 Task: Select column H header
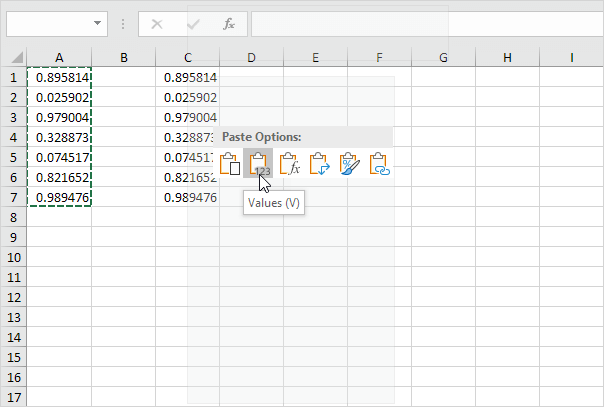pos(507,58)
